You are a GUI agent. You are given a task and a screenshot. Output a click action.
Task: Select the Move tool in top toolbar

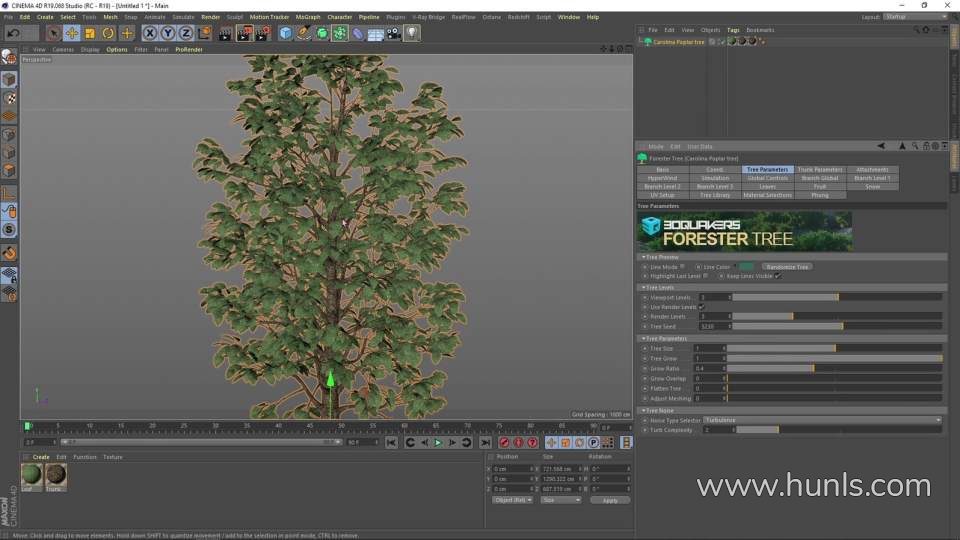pos(72,33)
